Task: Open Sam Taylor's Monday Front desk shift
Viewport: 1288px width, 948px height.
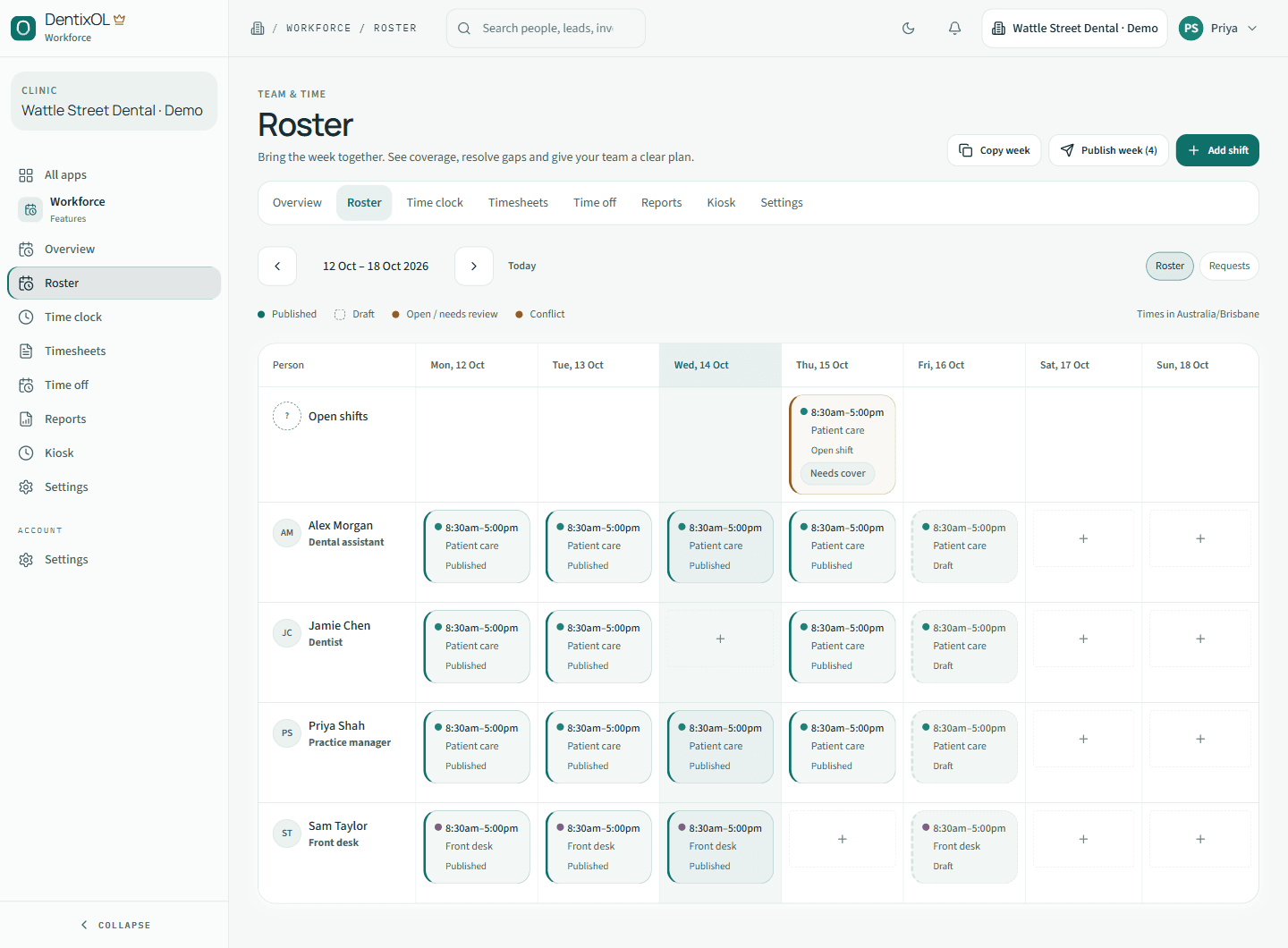Action: pyautogui.click(x=477, y=847)
